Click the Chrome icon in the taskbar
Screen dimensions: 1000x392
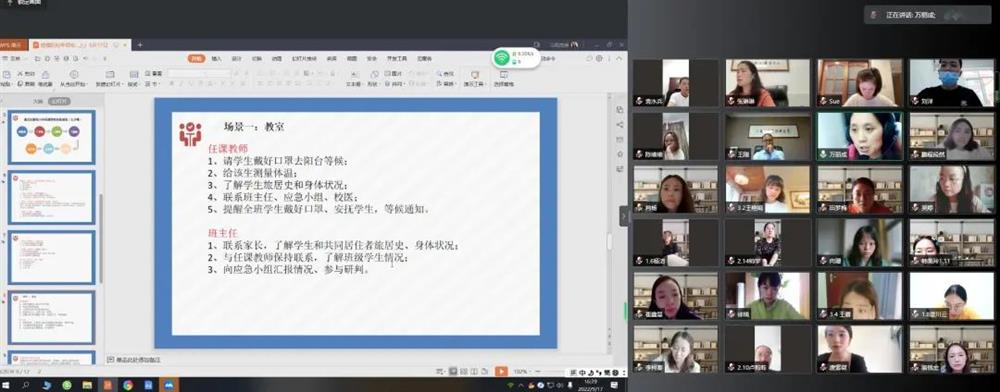128,385
